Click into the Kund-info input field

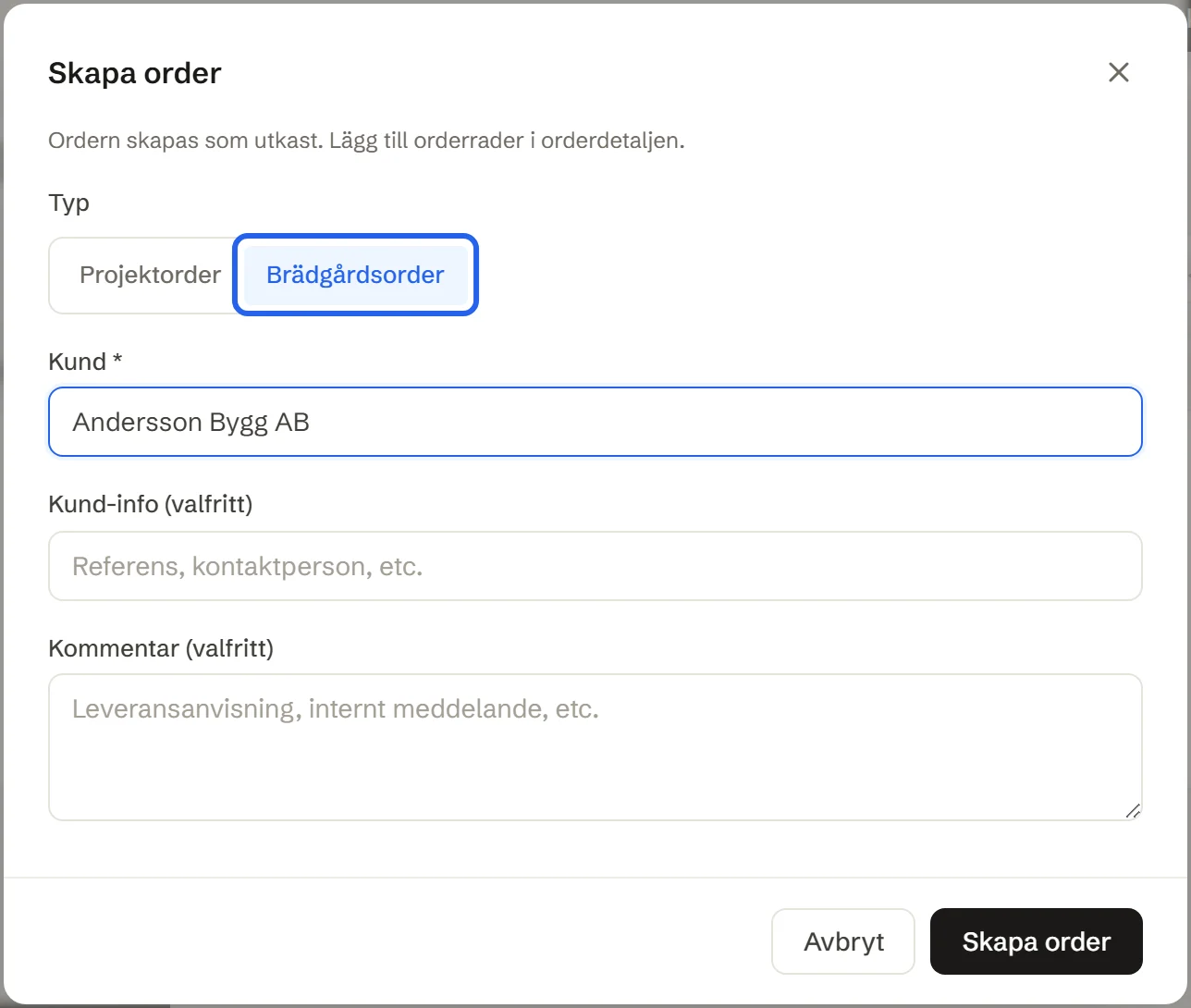[x=595, y=566]
